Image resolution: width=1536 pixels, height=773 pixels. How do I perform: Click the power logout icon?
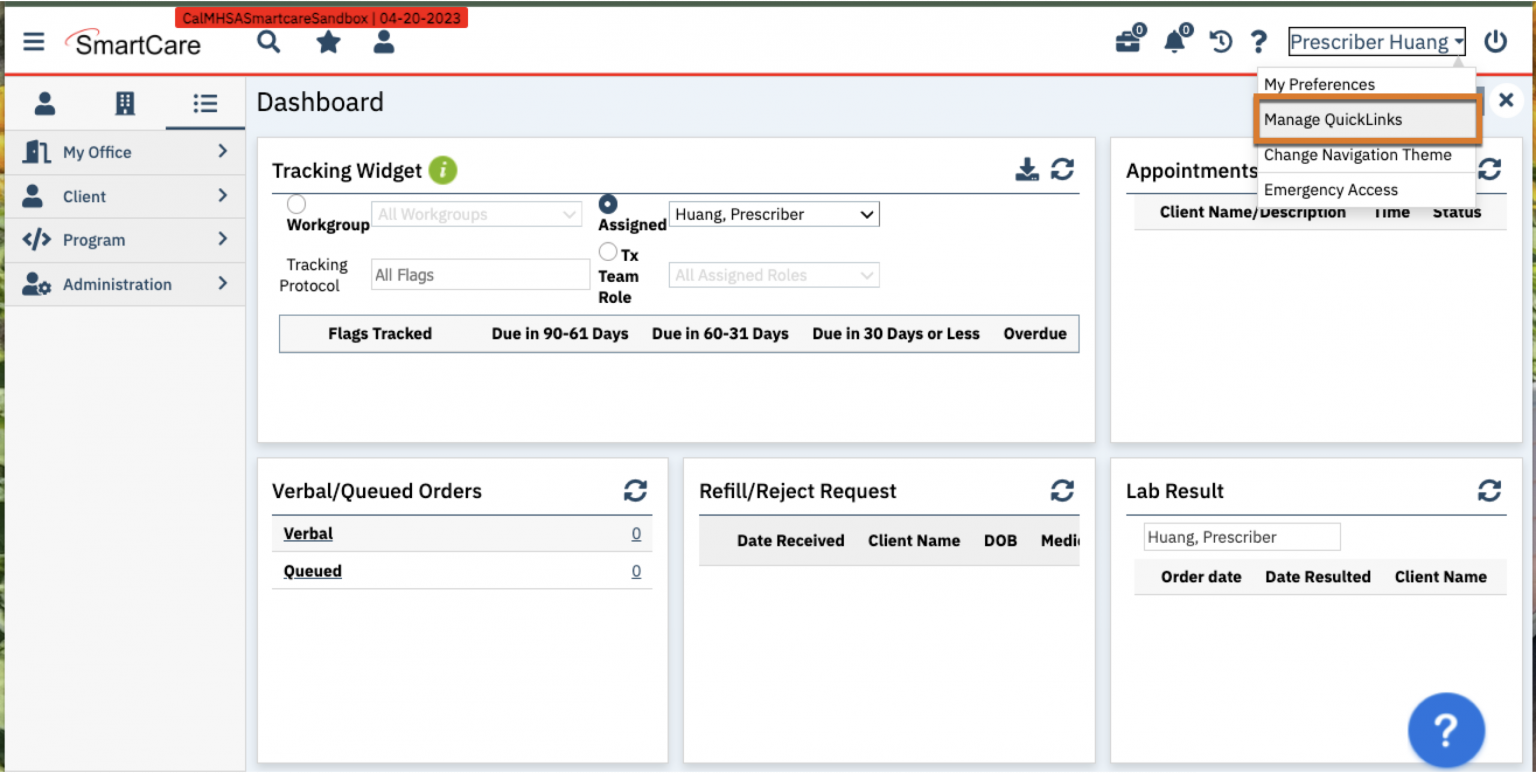point(1495,42)
